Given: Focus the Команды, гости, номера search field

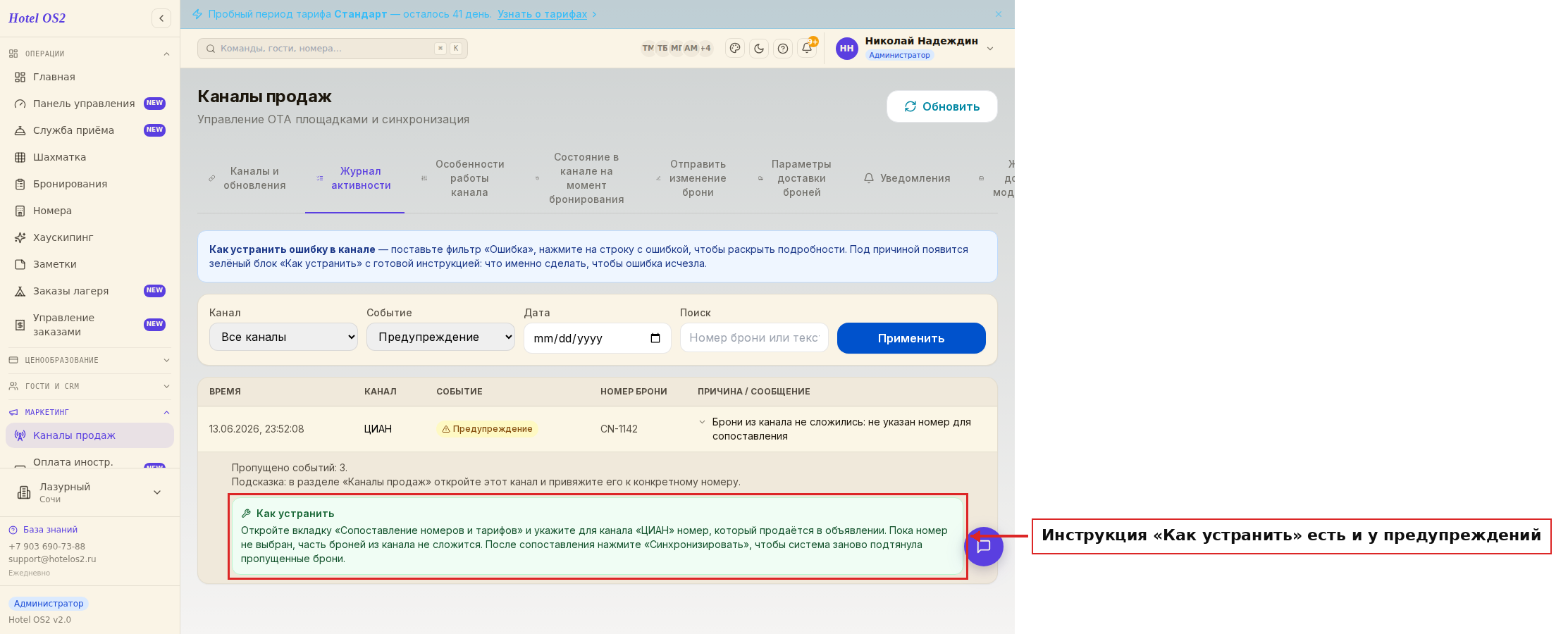Looking at the screenshot, I should coord(333,49).
